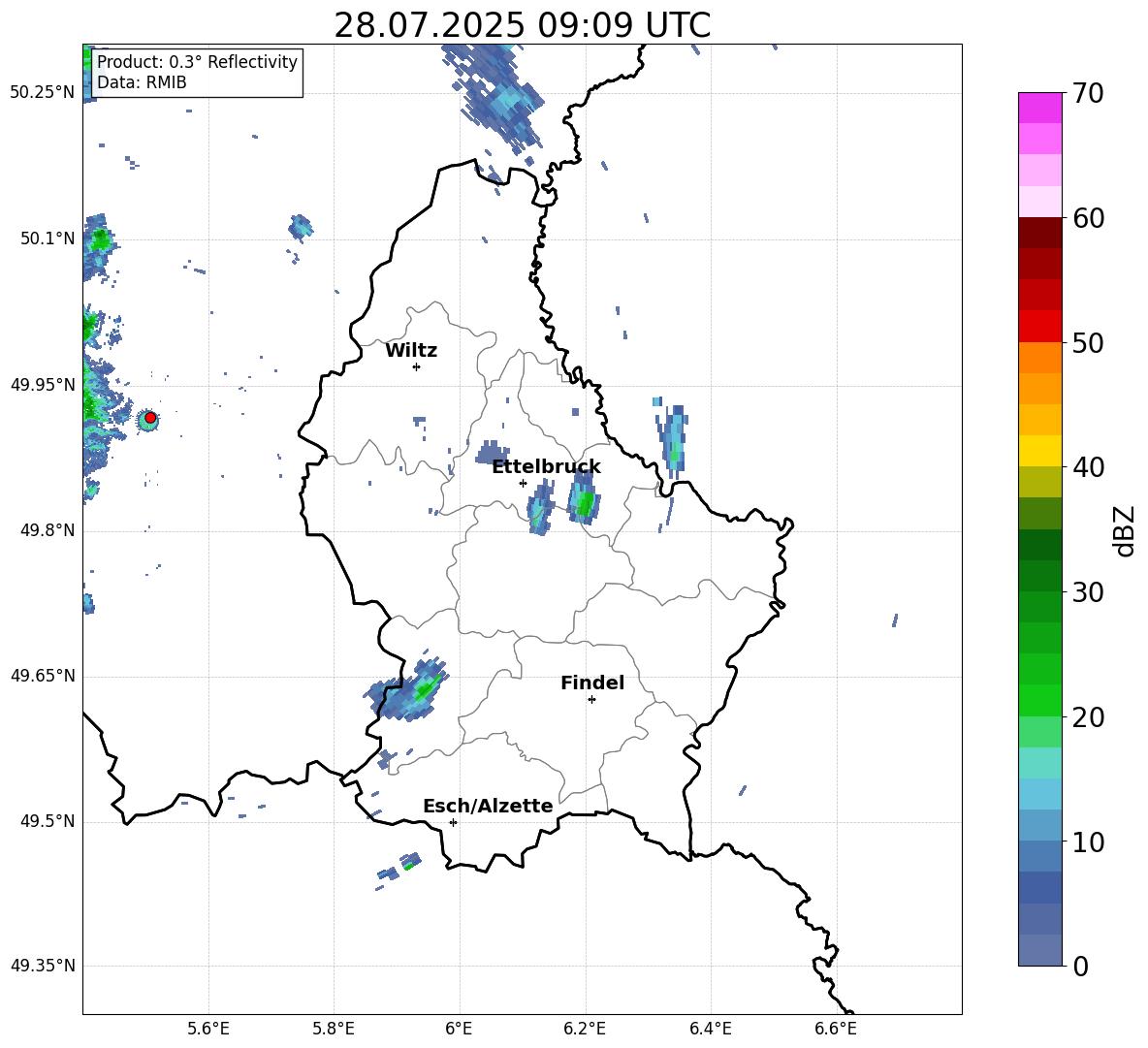Pick the magenta swatch near 70 dBZ
The width and height of the screenshot is (1148, 1048).
1039,108
